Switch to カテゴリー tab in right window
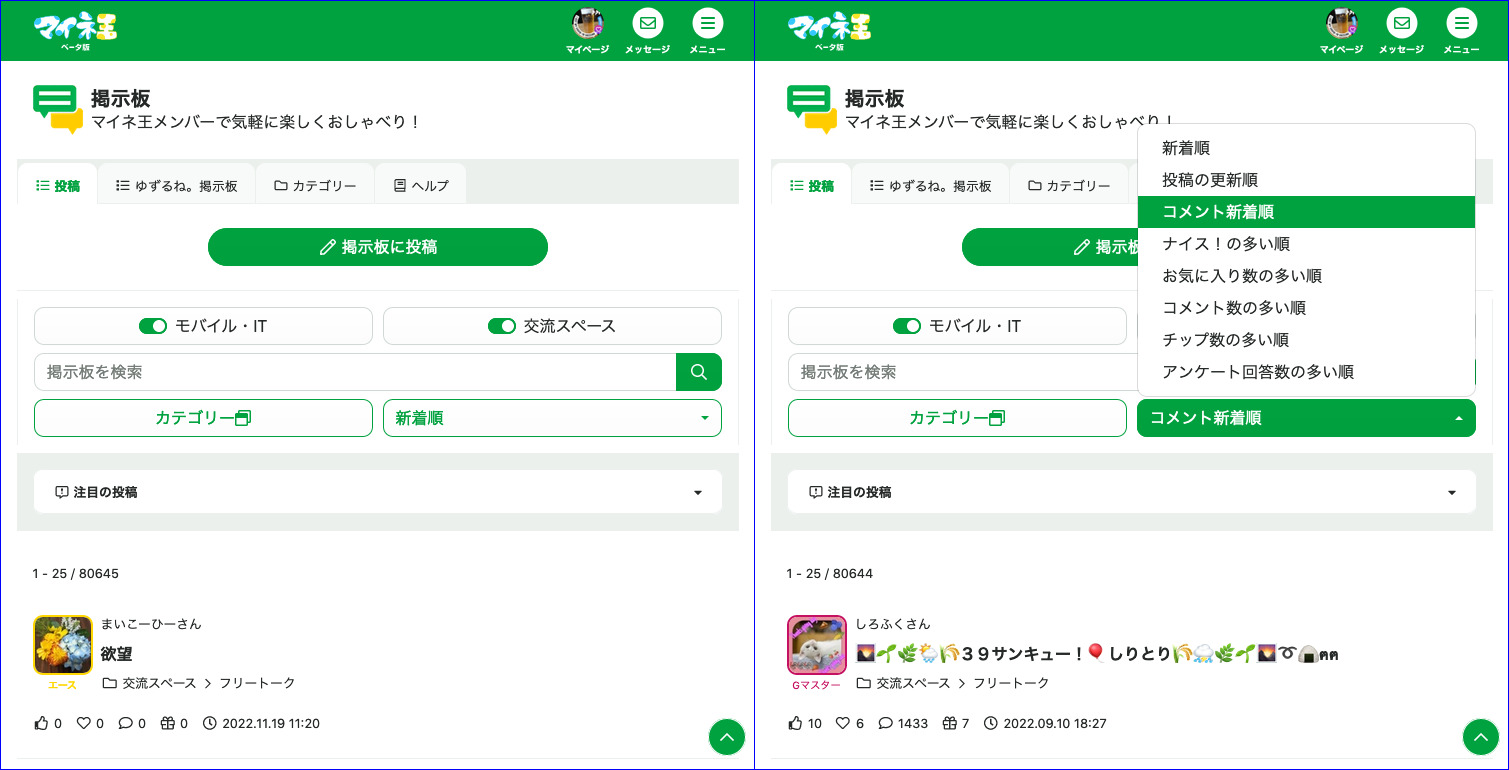 (x=1069, y=185)
